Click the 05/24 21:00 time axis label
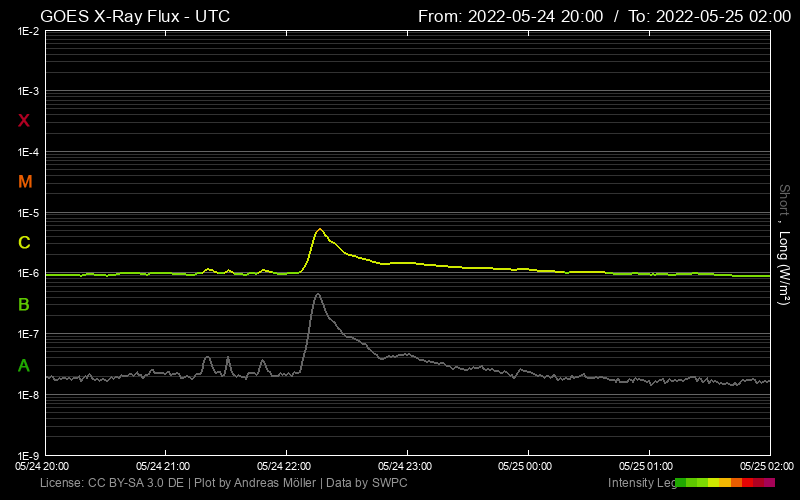The width and height of the screenshot is (800, 500). coord(163,466)
